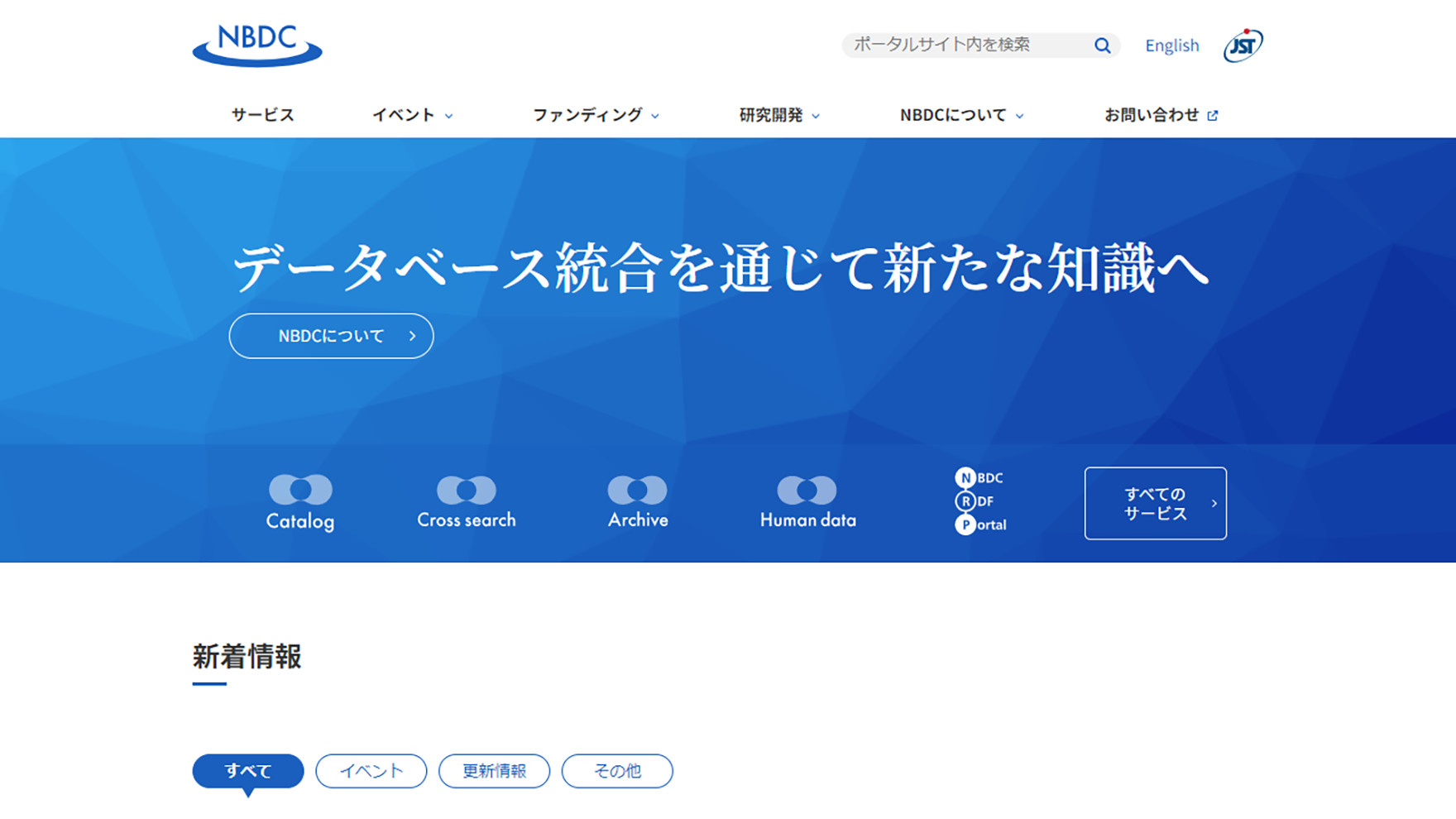Click the NBDCについて hero banner button
Screen dimensions: 1456x819
[x=331, y=336]
